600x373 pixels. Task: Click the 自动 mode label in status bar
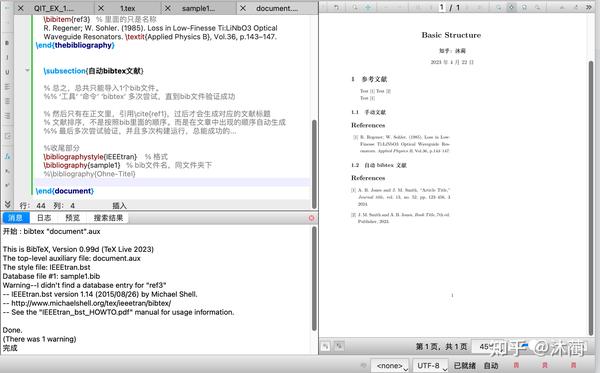pyautogui.click(x=491, y=366)
